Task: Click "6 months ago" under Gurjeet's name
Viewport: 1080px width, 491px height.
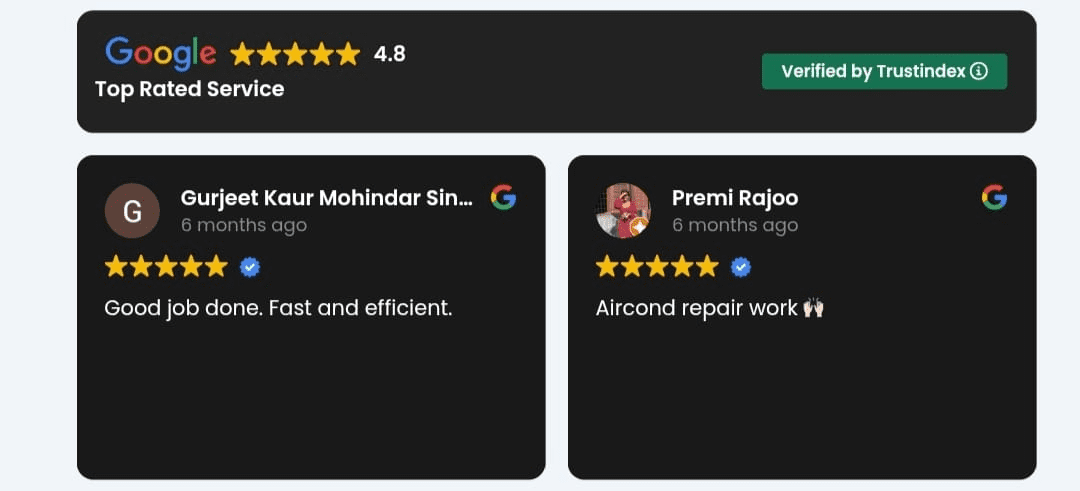Action: click(x=243, y=225)
